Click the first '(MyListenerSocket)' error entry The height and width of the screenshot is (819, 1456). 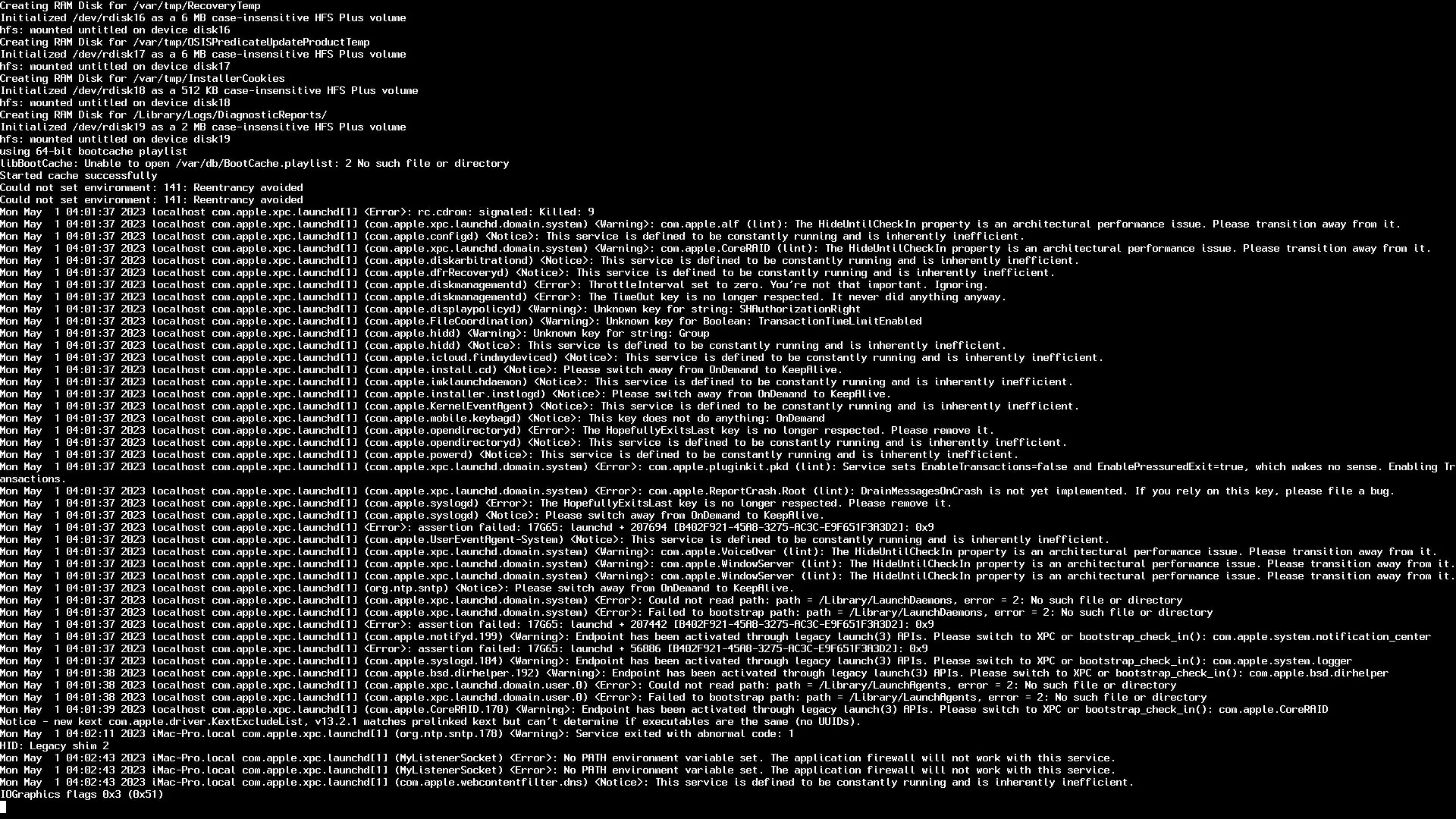coord(449,758)
